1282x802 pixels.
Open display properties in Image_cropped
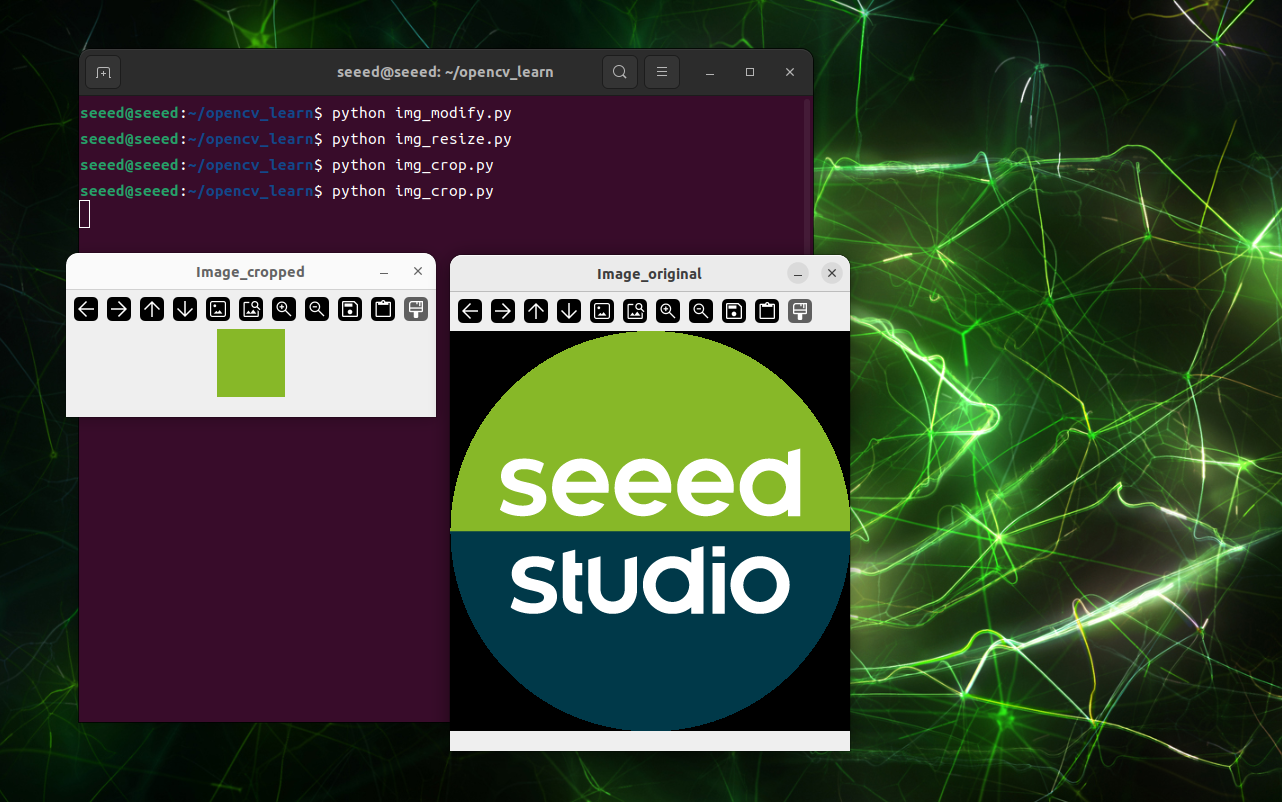point(416,309)
